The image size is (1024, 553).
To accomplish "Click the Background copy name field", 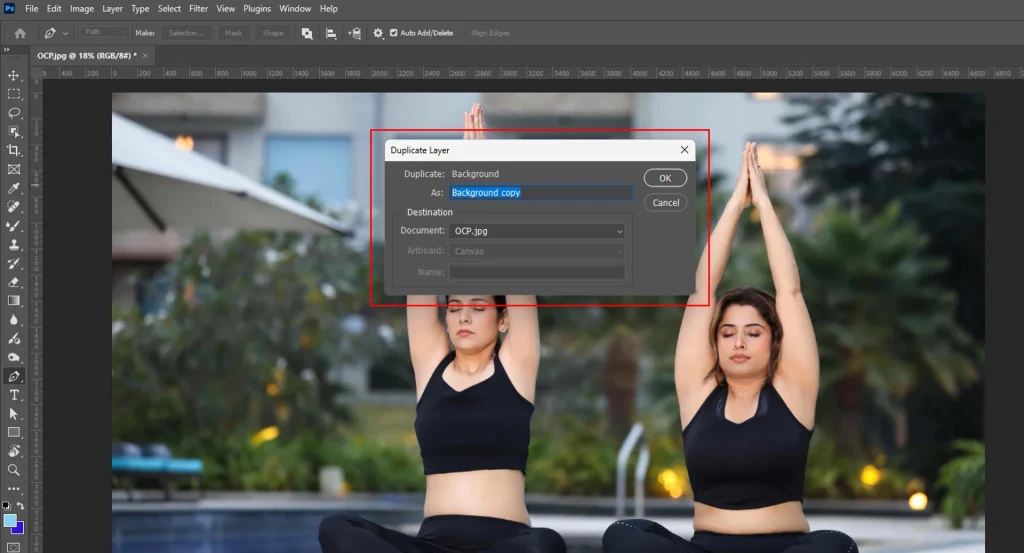I will [541, 193].
